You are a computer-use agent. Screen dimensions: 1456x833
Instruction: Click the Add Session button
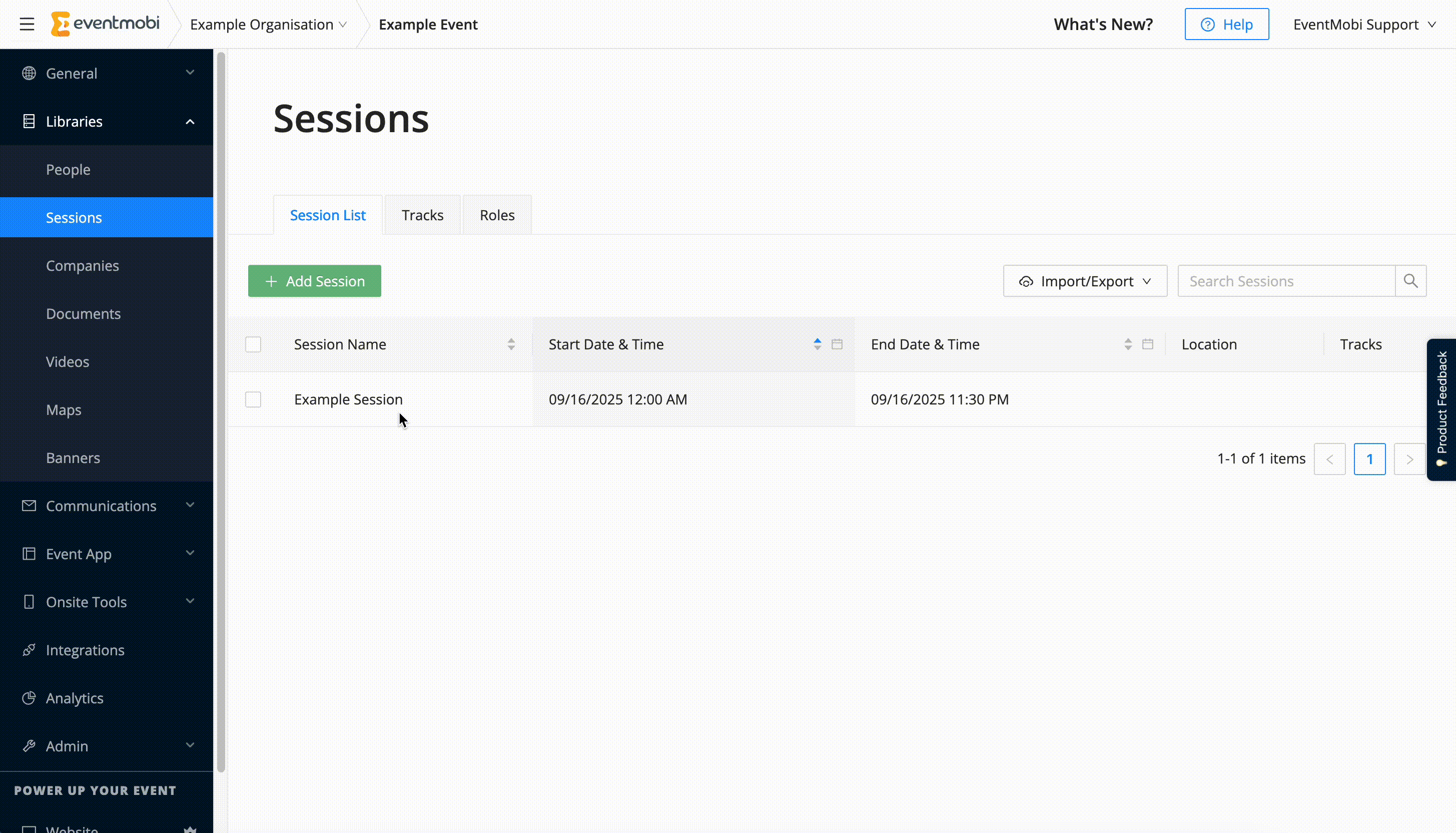pyautogui.click(x=314, y=281)
